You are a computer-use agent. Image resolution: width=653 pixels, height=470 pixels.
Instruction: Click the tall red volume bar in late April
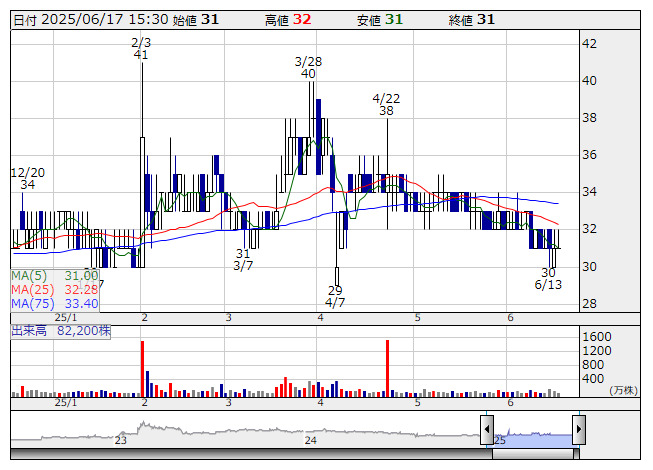click(386, 369)
